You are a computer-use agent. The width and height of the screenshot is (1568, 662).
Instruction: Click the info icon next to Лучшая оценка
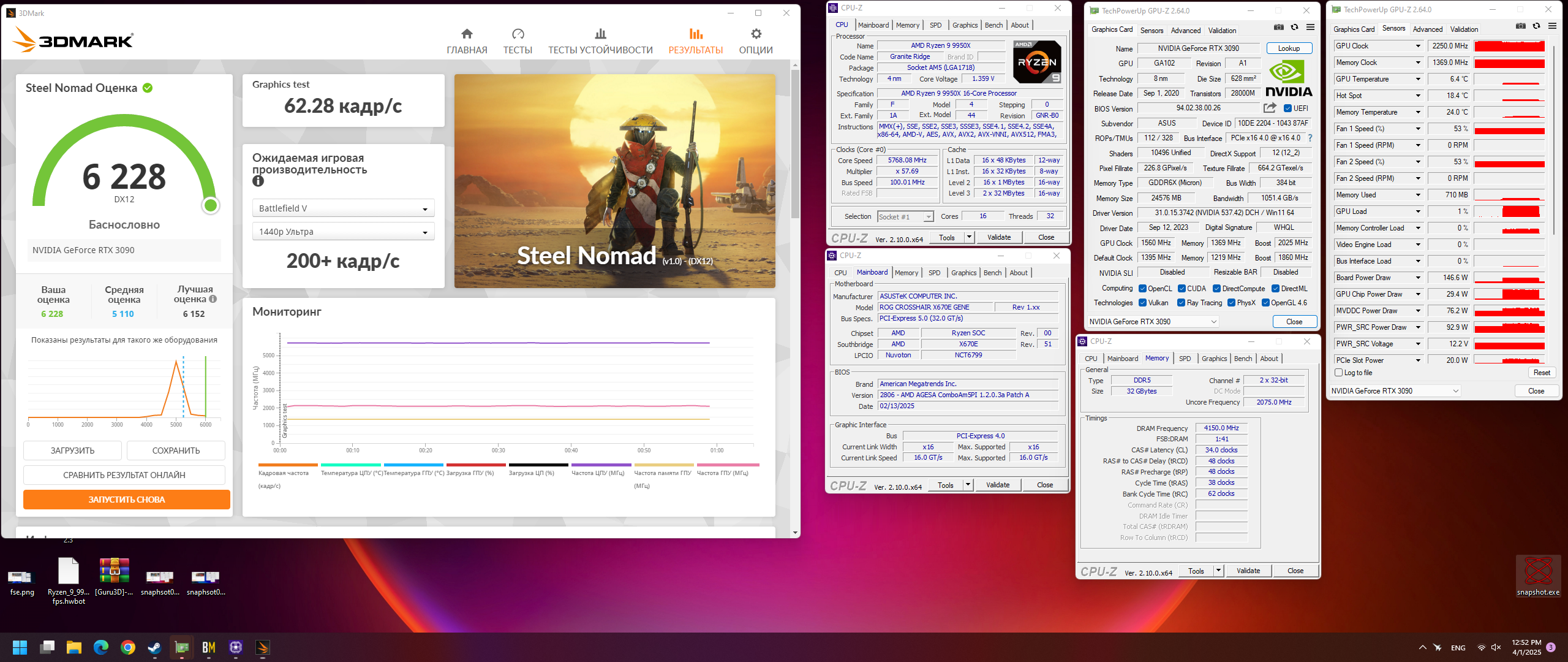pyautogui.click(x=213, y=299)
